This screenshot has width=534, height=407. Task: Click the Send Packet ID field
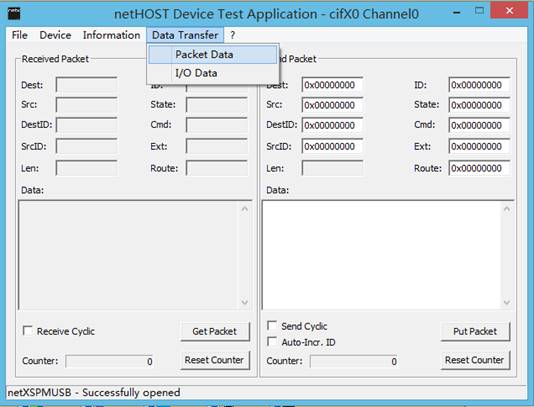click(479, 85)
